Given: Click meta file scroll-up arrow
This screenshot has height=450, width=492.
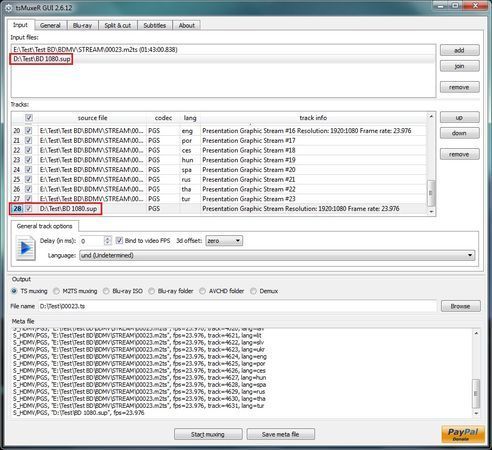Looking at the screenshot, I should 476,333.
